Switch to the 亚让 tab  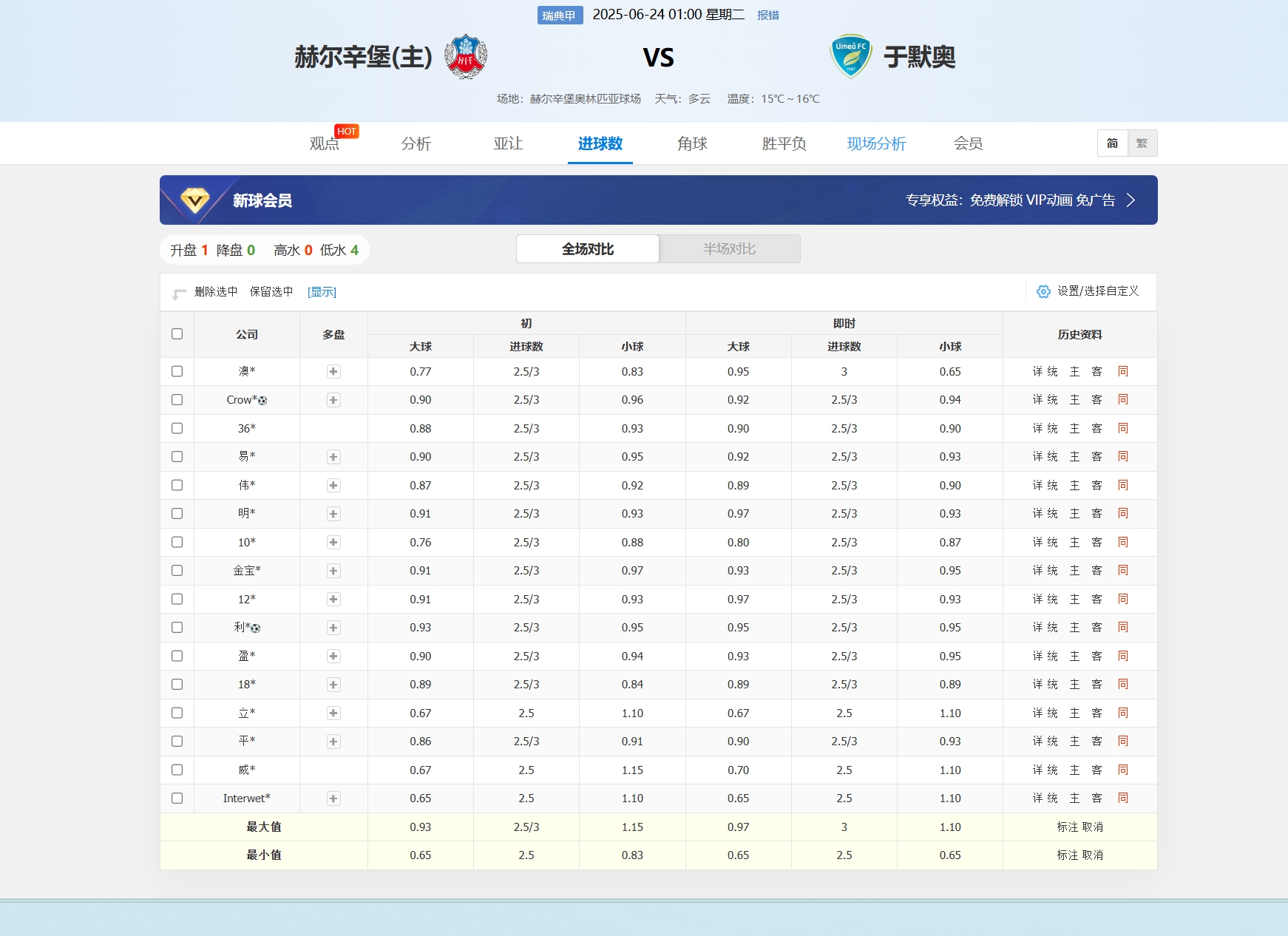pyautogui.click(x=508, y=143)
